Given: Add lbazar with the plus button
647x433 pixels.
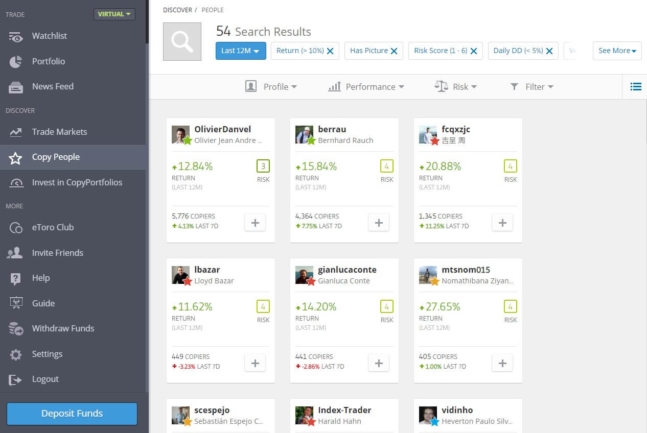Looking at the screenshot, I should pyautogui.click(x=255, y=363).
